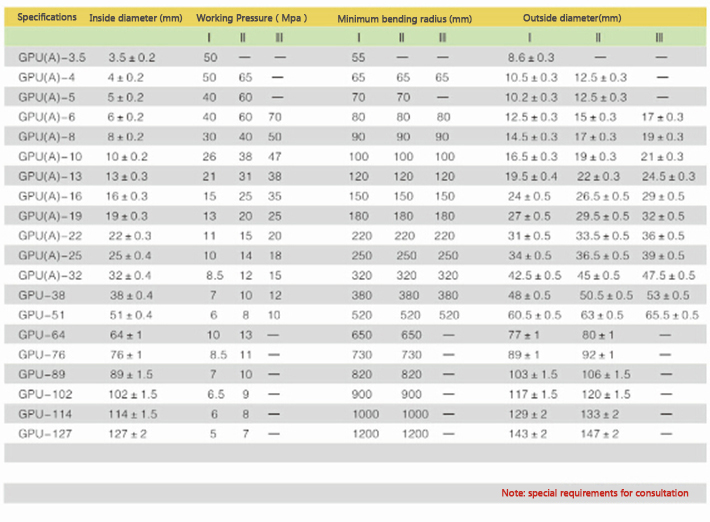The height and width of the screenshot is (522, 710).
Task: Click inside diameter value '38 ± 0.4'
Action: 131,296
